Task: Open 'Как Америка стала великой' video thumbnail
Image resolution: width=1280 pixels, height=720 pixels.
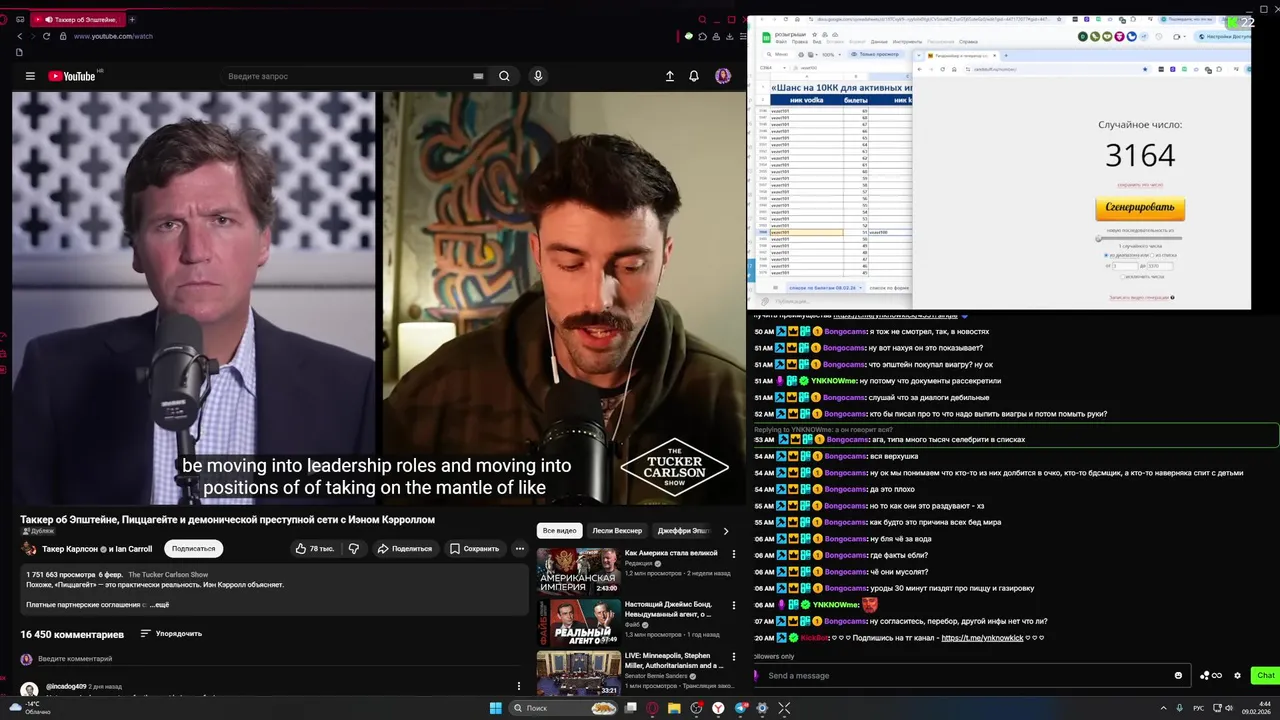Action: [x=578, y=571]
